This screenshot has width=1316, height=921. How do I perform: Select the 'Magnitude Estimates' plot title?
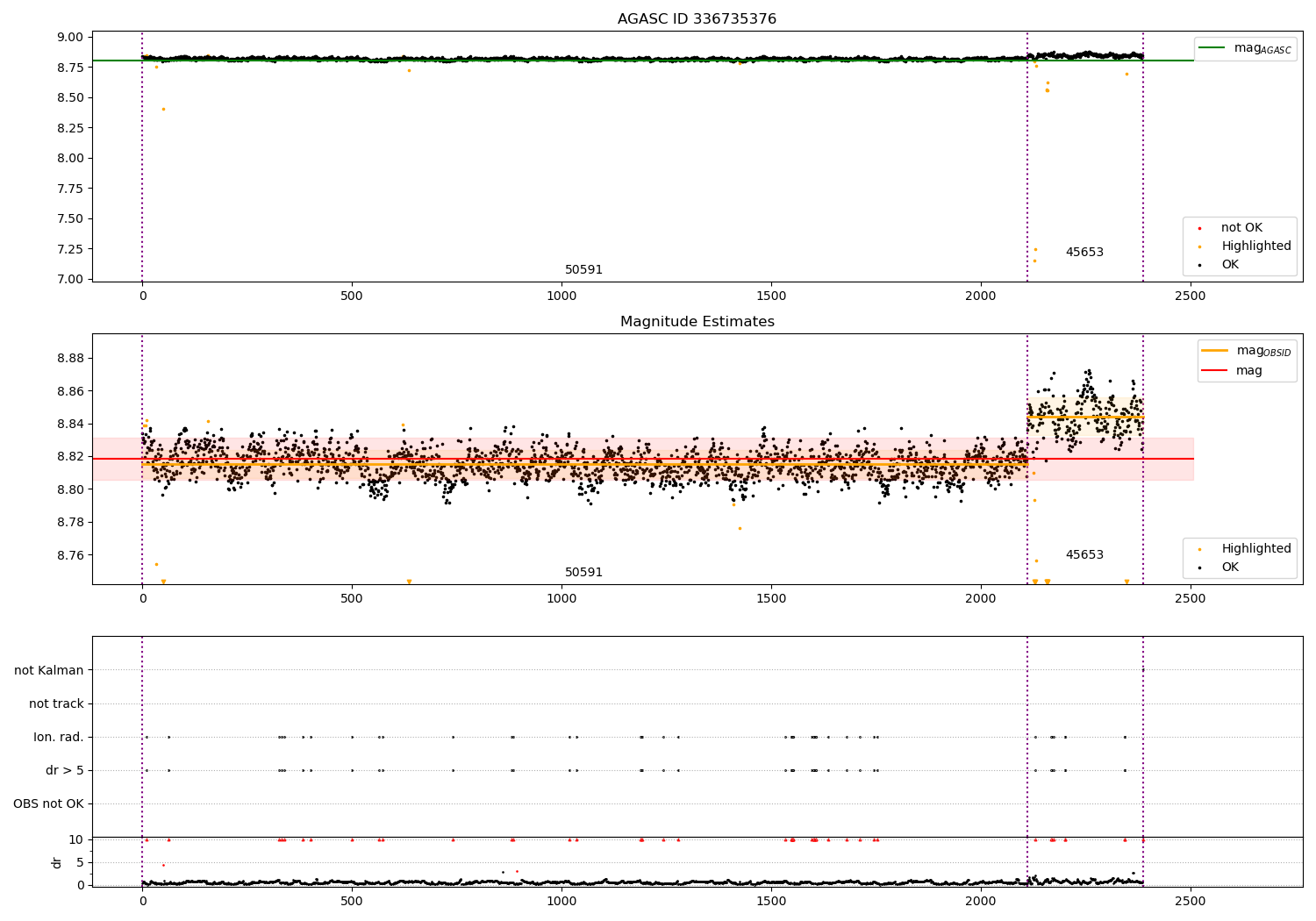[x=697, y=322]
